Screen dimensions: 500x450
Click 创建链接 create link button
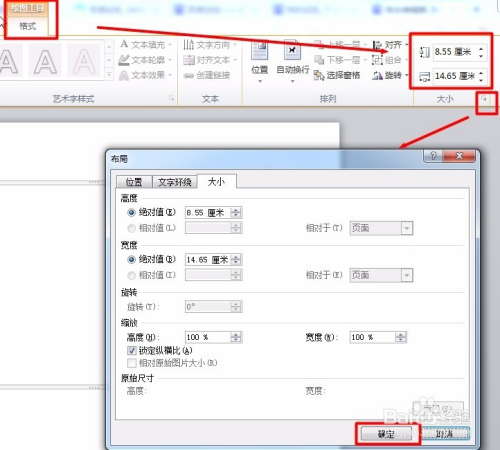click(207, 75)
